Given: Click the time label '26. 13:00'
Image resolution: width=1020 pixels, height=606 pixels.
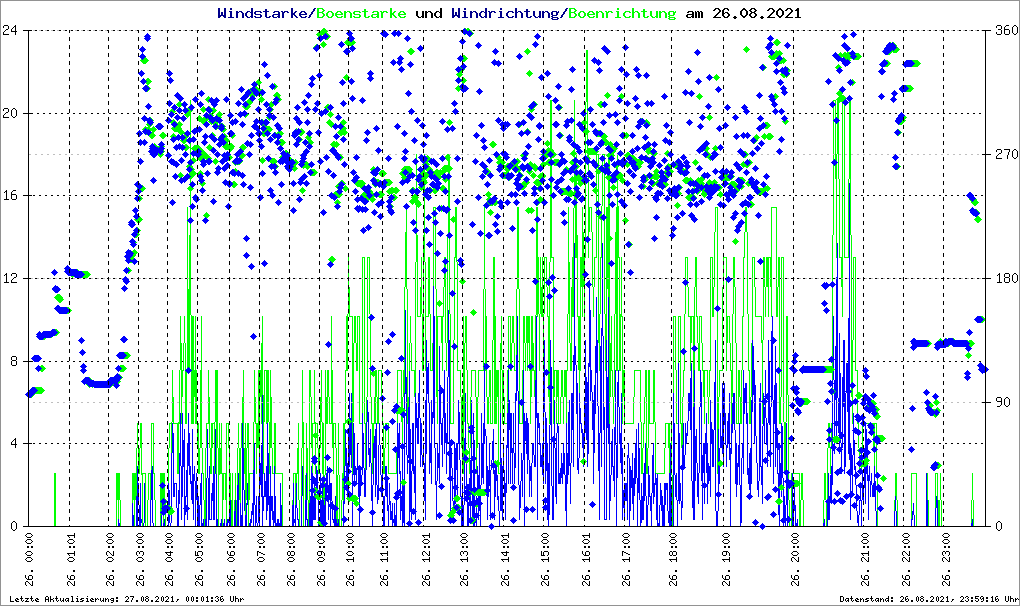Looking at the screenshot, I should pos(464,560).
